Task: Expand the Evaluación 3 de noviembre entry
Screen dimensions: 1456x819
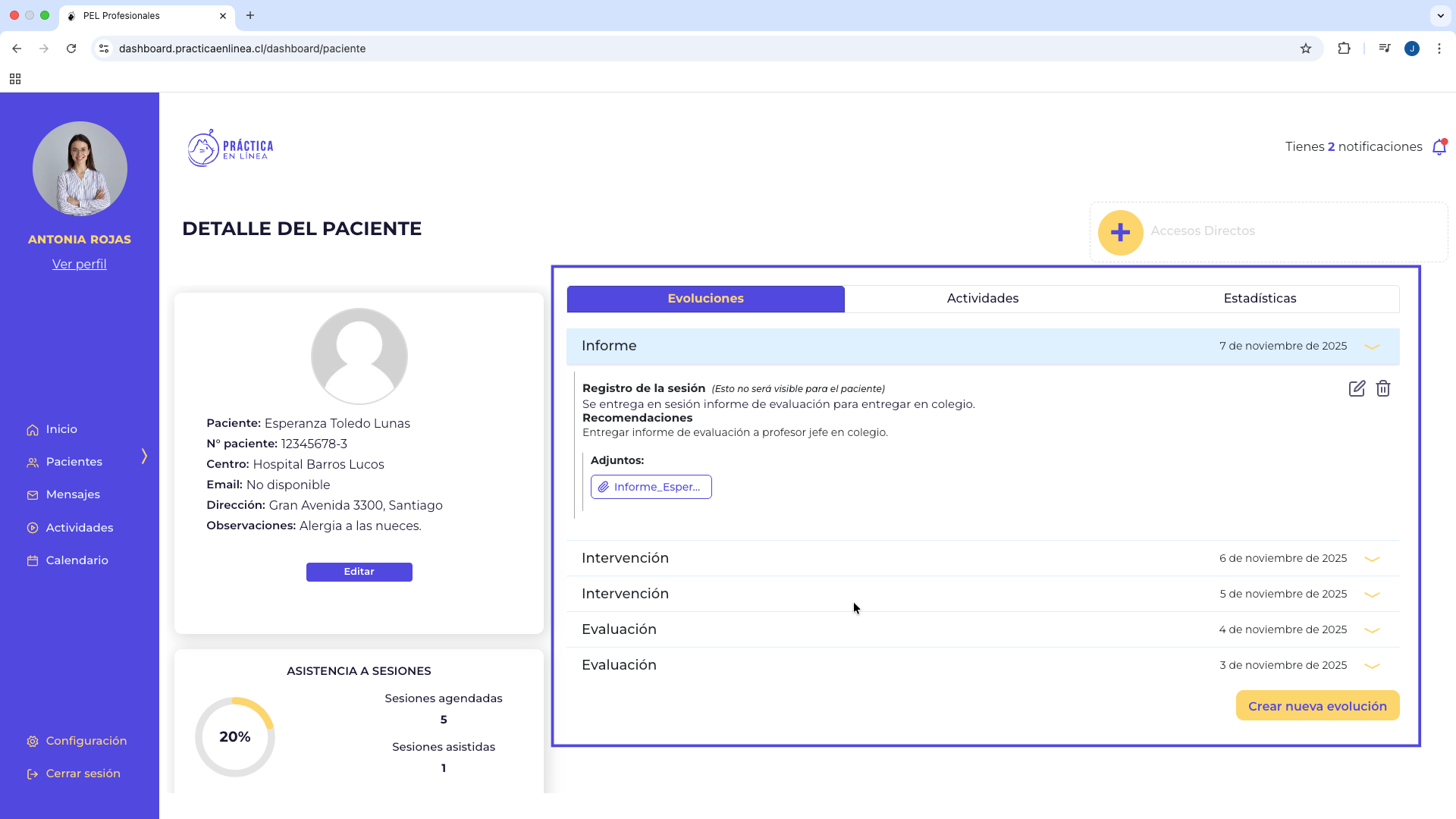Action: (x=1371, y=666)
